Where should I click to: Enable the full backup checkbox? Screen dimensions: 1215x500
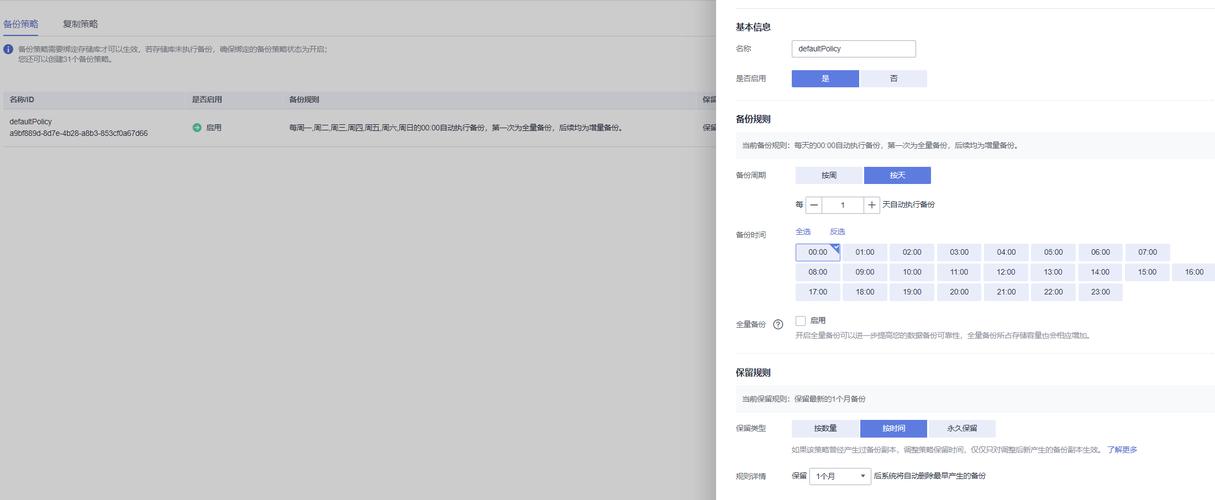pos(800,321)
